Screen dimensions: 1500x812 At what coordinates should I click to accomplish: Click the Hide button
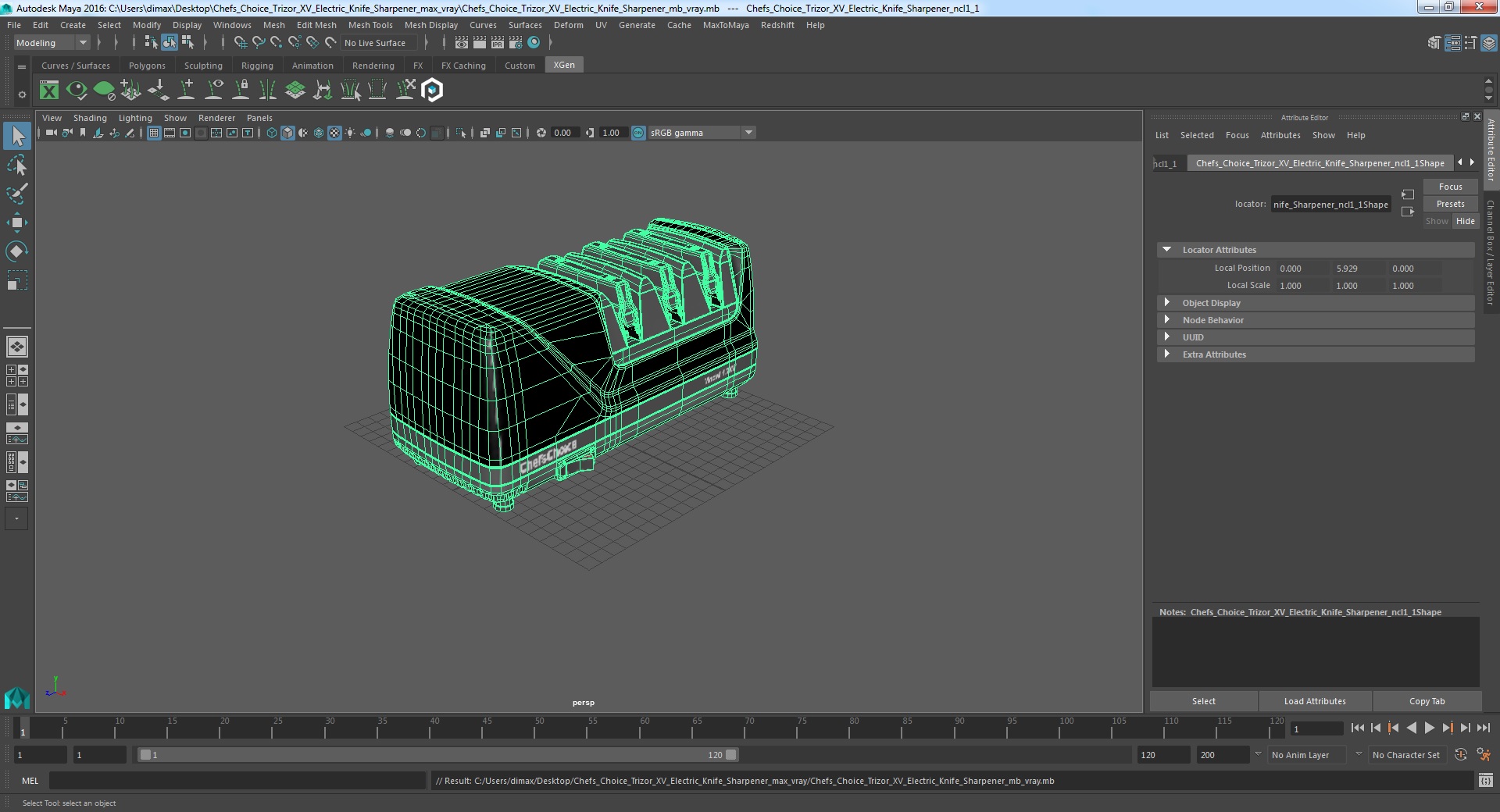(1466, 221)
